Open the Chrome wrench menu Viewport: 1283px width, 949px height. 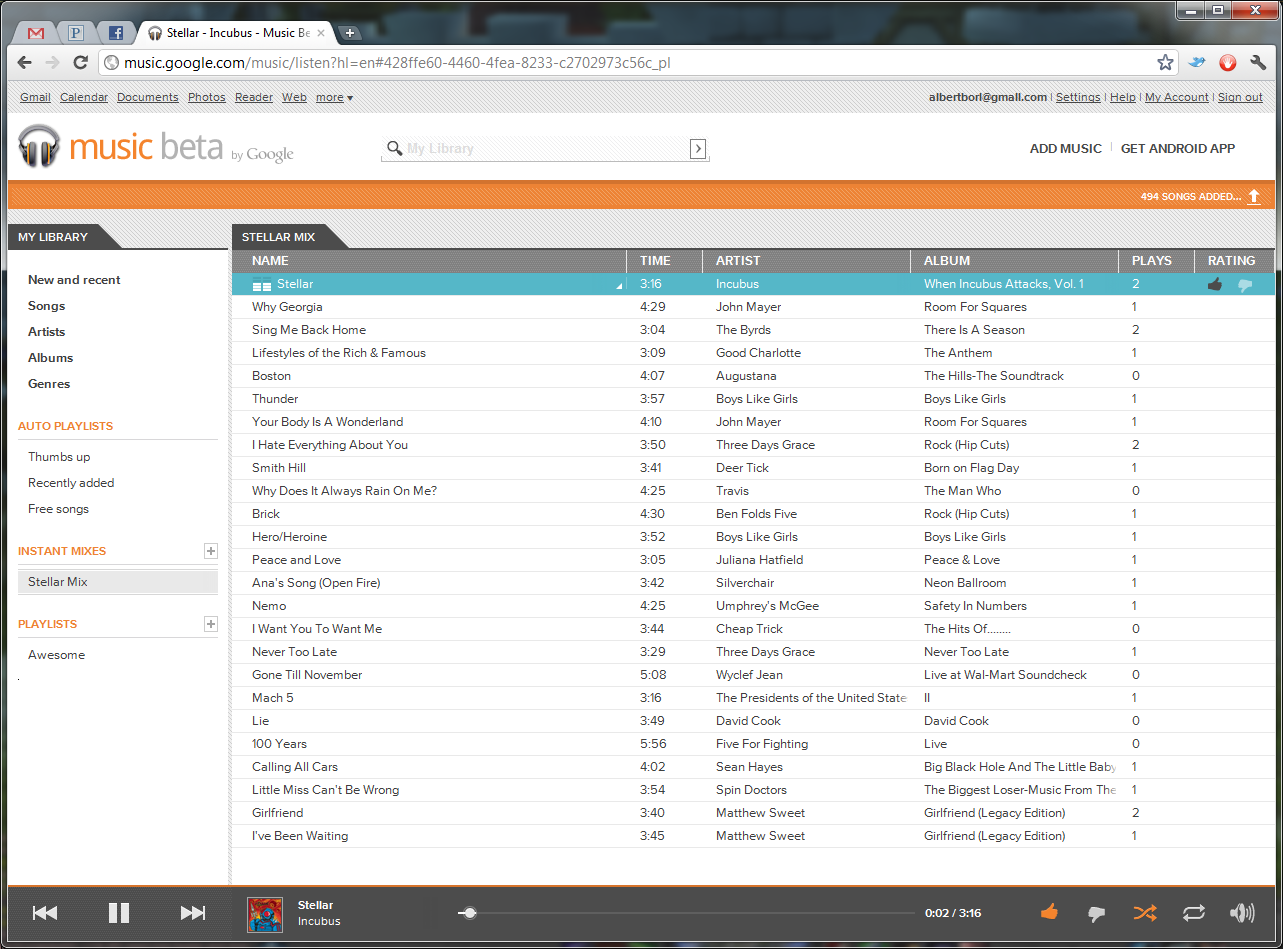click(1259, 62)
